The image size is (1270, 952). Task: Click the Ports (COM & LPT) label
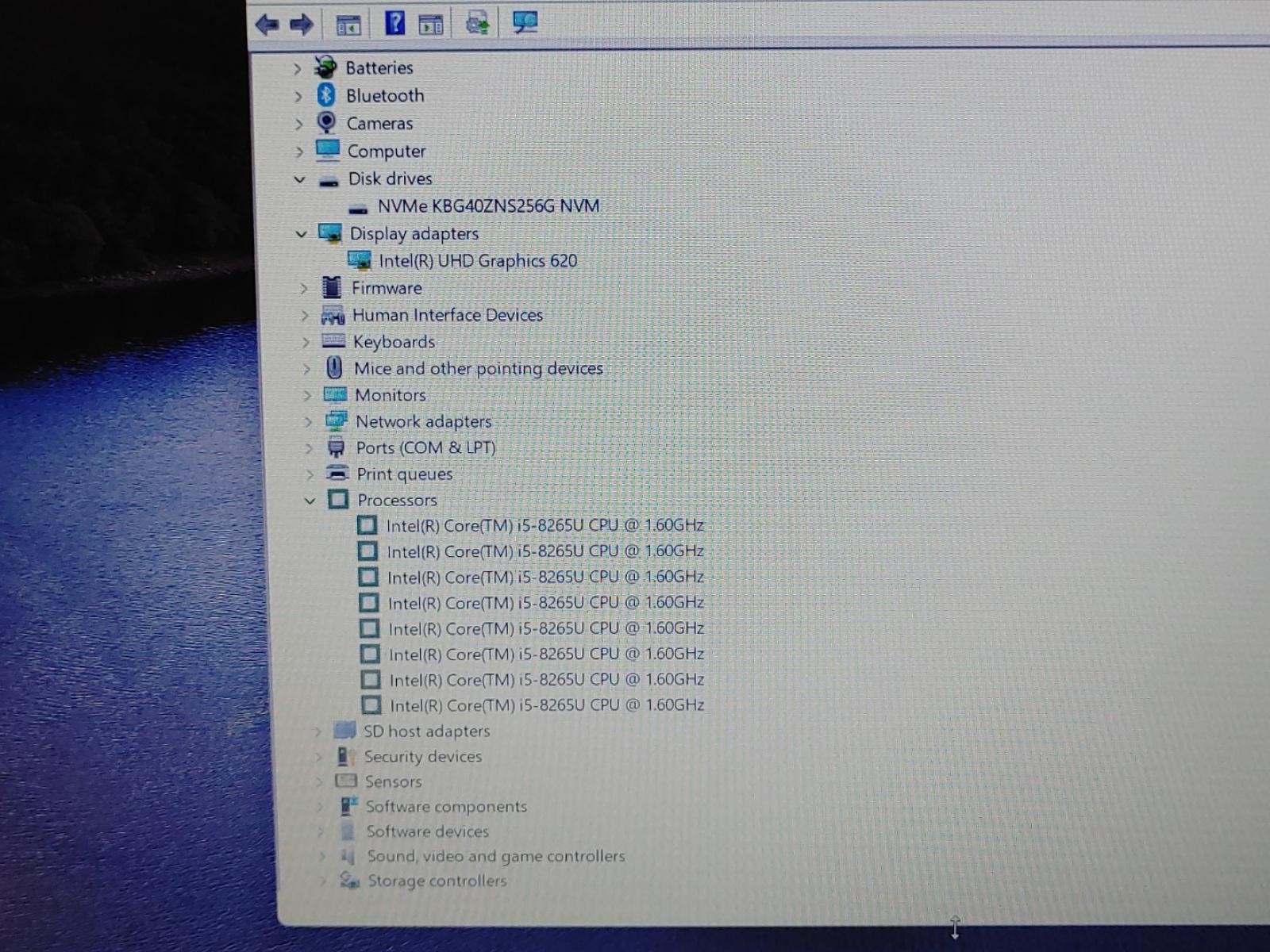425,447
